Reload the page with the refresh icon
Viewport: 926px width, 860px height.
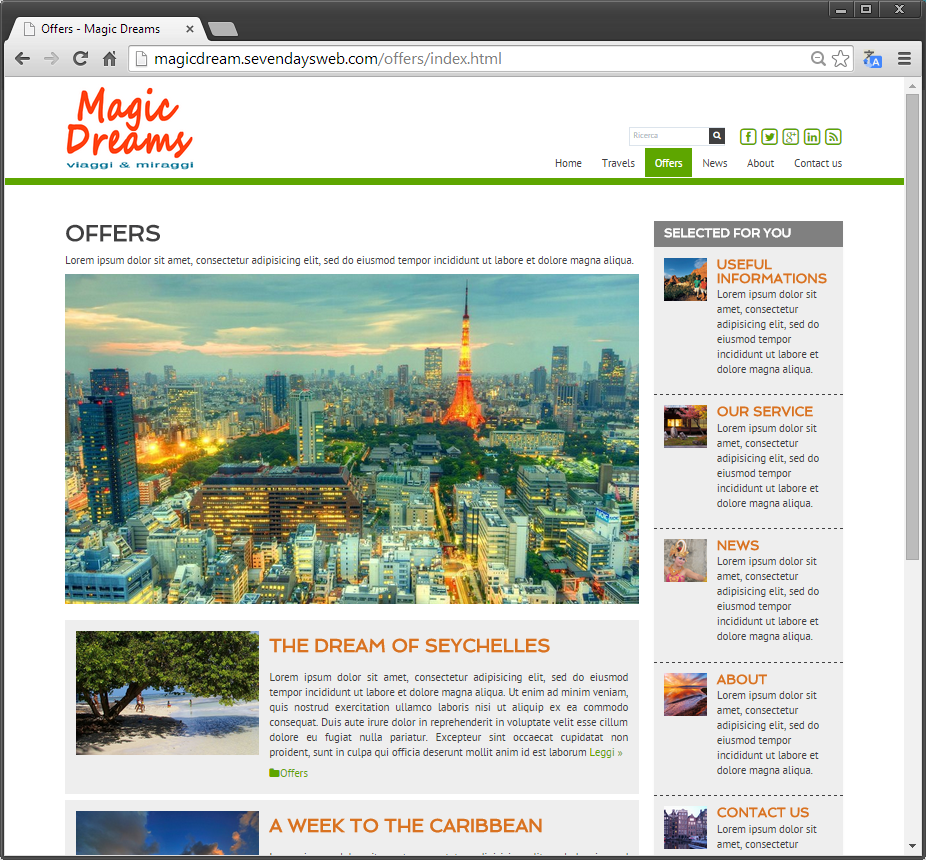[x=80, y=58]
